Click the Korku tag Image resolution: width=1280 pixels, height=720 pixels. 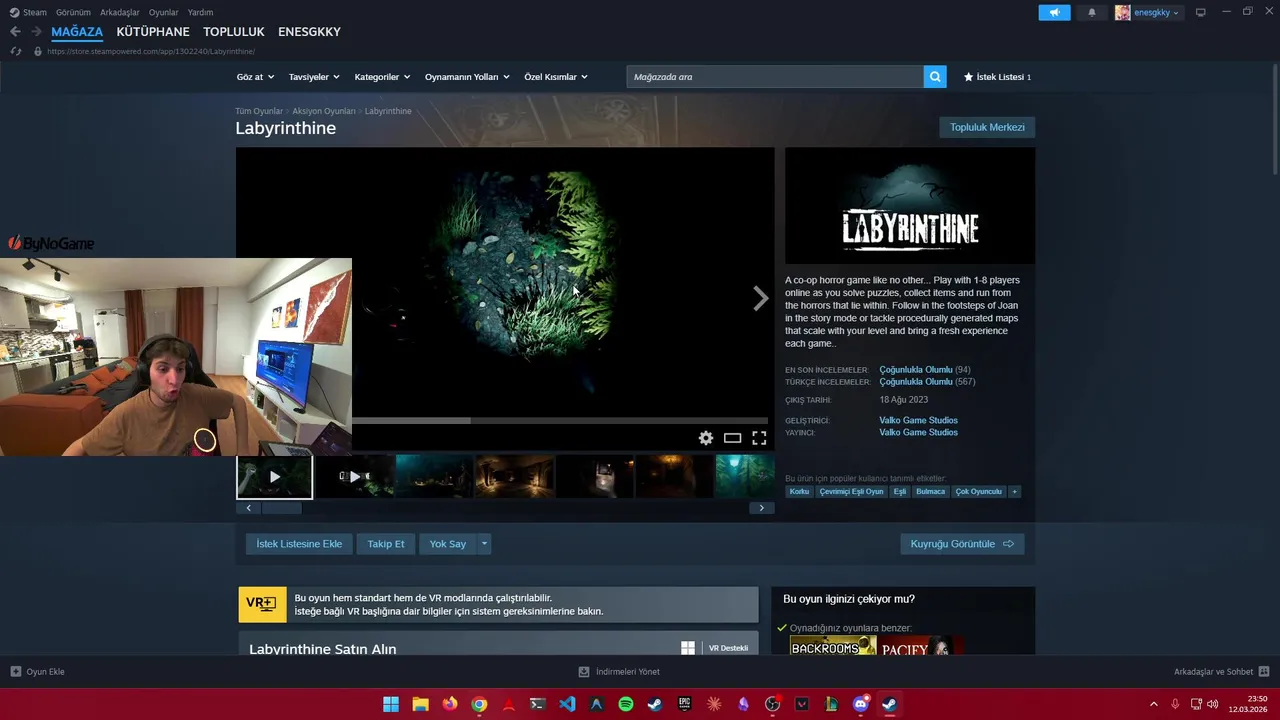[799, 492]
